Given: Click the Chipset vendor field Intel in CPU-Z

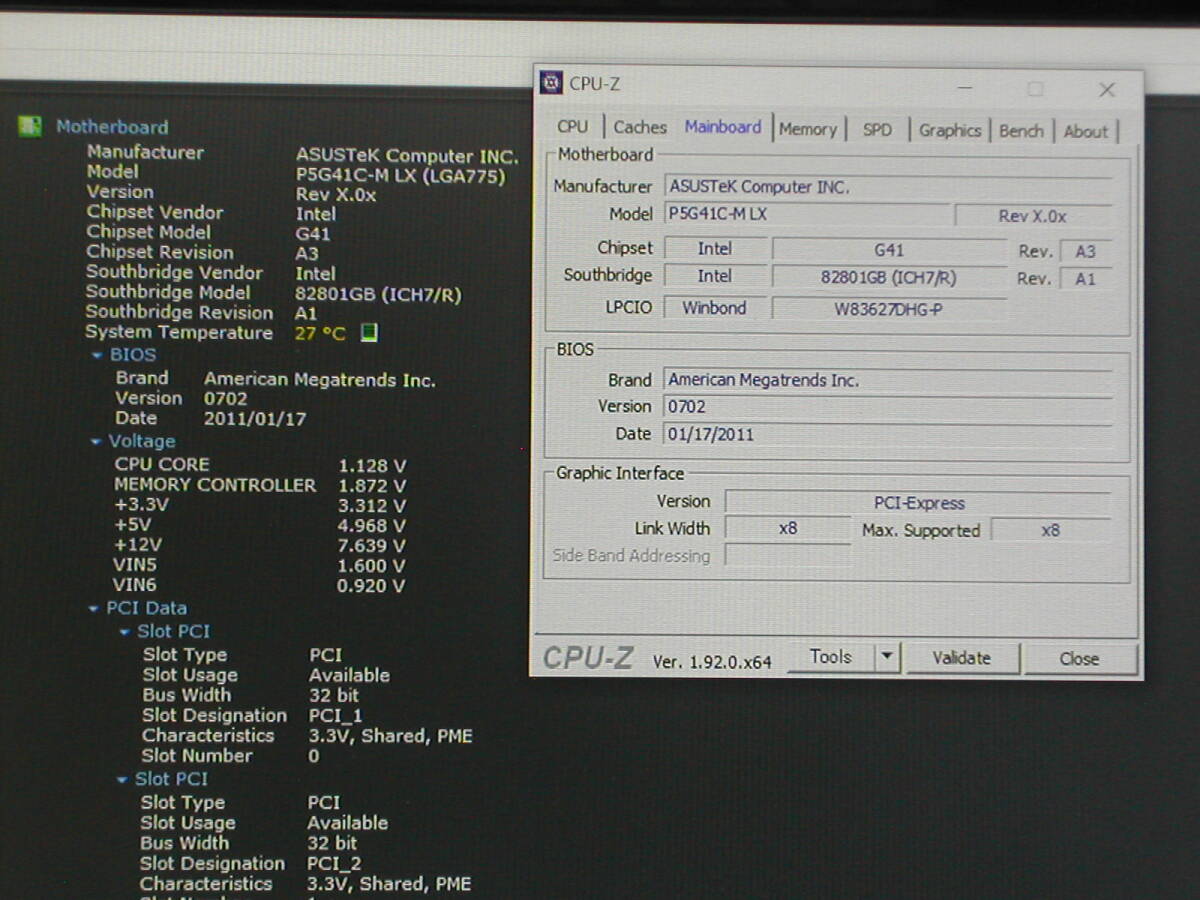Looking at the screenshot, I should pyautogui.click(x=715, y=249).
